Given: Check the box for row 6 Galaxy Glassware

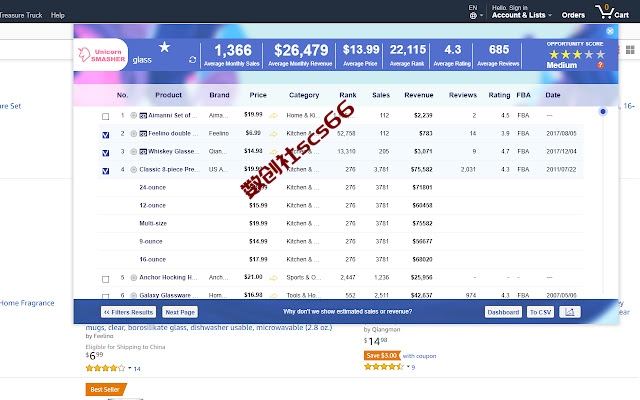Looking at the screenshot, I should coord(106,296).
